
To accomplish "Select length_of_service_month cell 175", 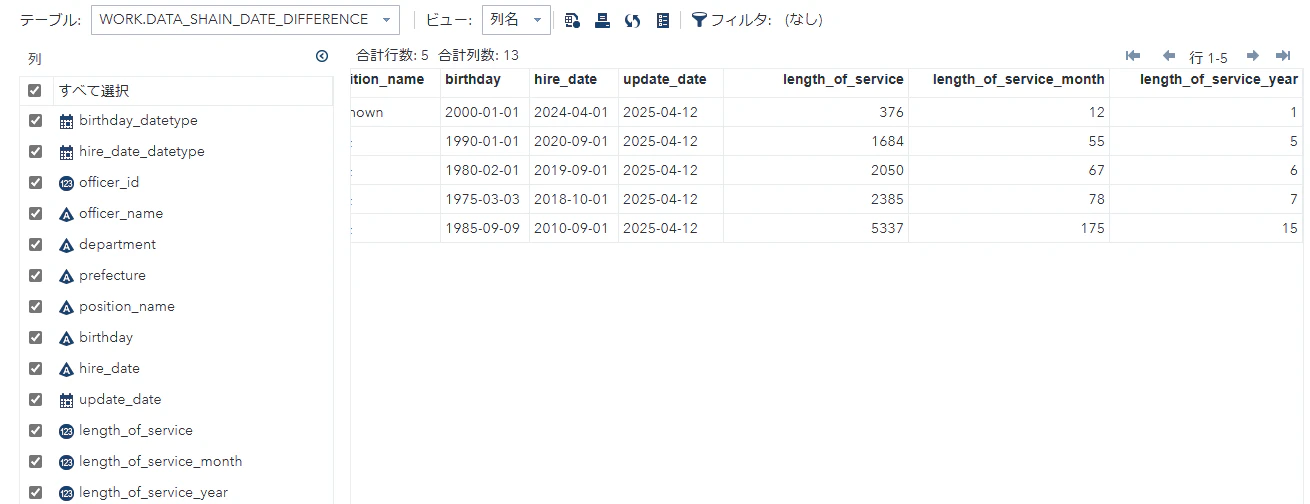I will (1009, 228).
